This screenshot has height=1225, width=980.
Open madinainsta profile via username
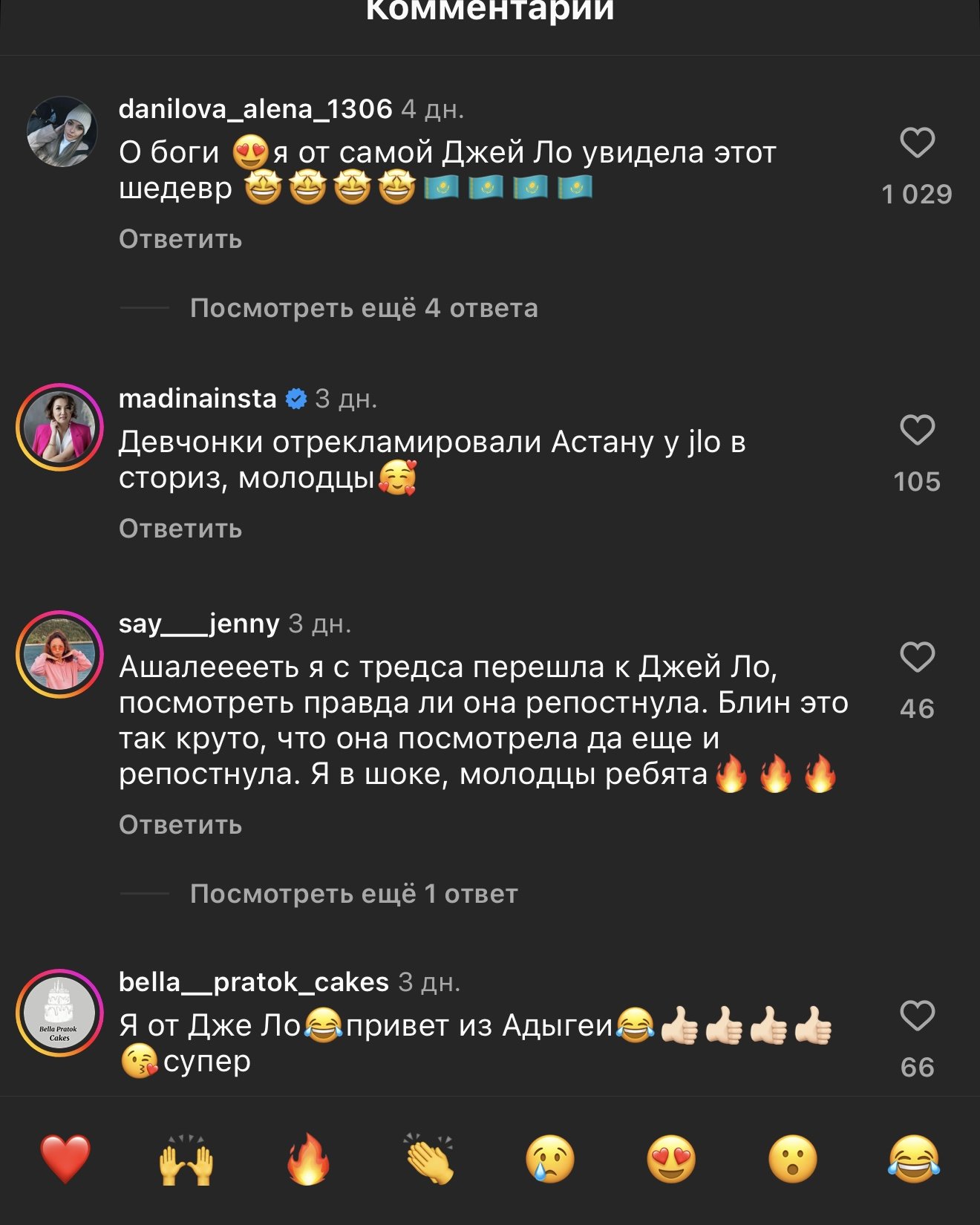click(x=197, y=399)
